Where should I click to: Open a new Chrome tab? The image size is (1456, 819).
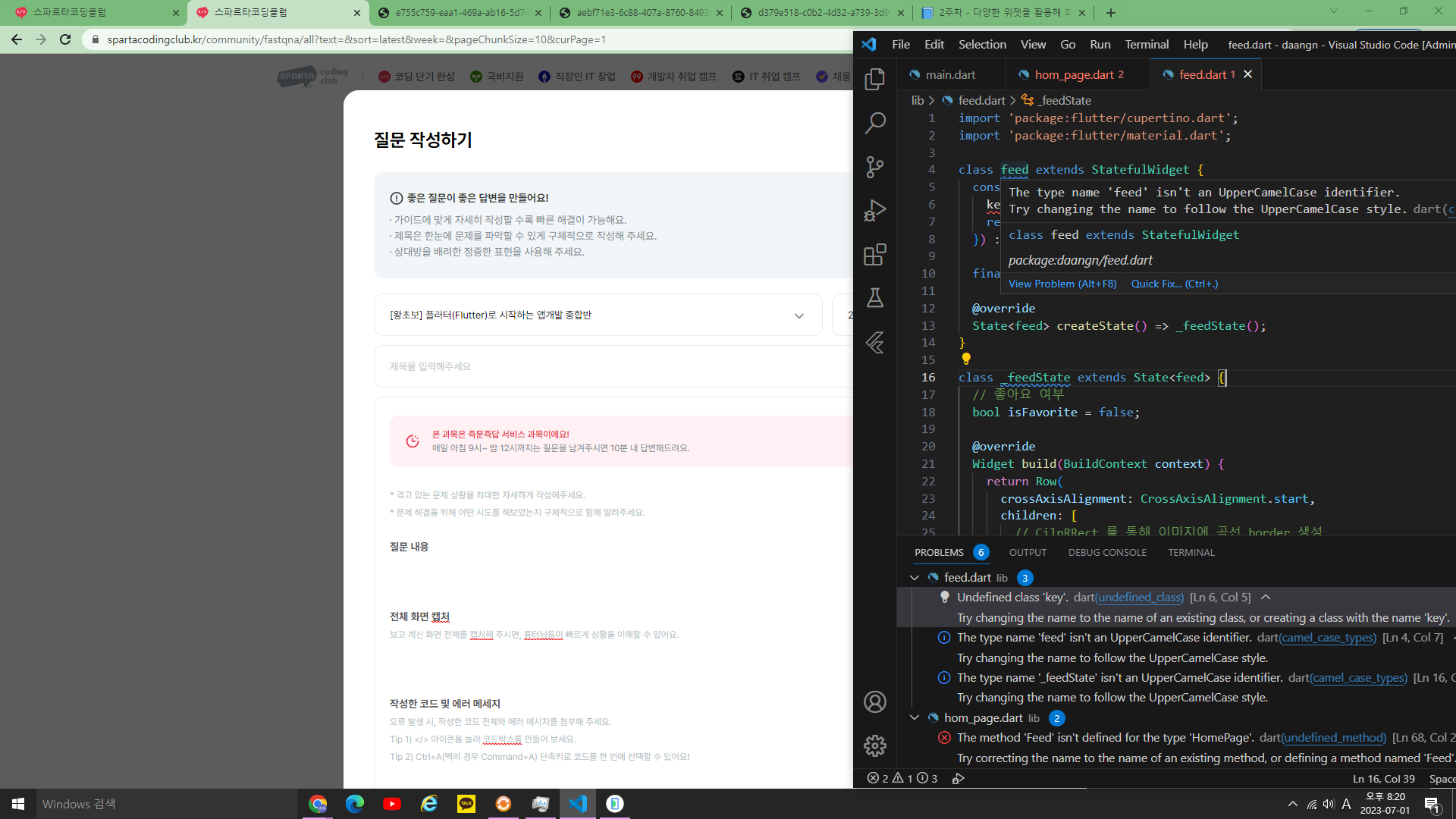(x=1111, y=13)
